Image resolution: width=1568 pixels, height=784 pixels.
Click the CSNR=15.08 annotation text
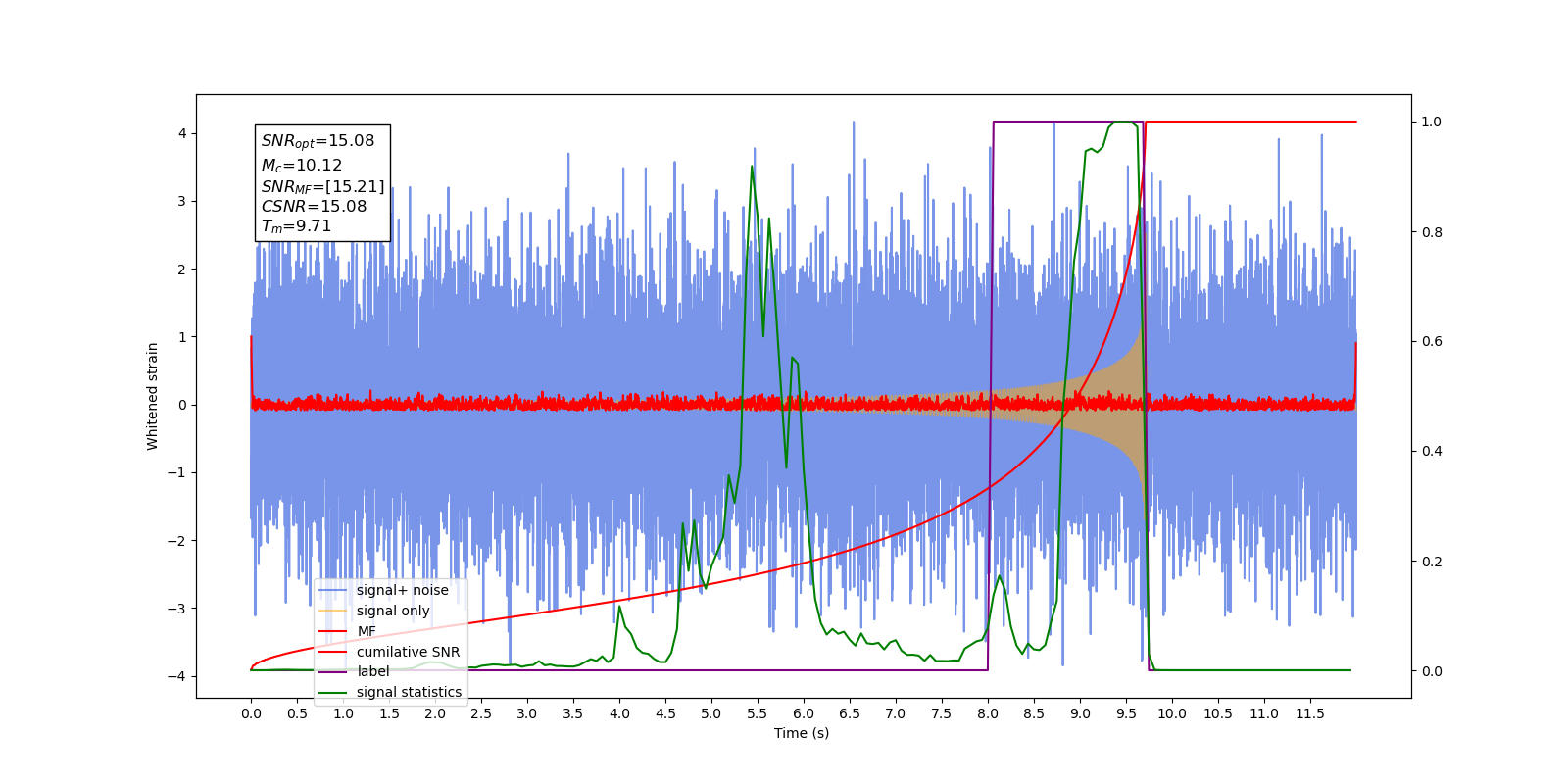point(314,207)
